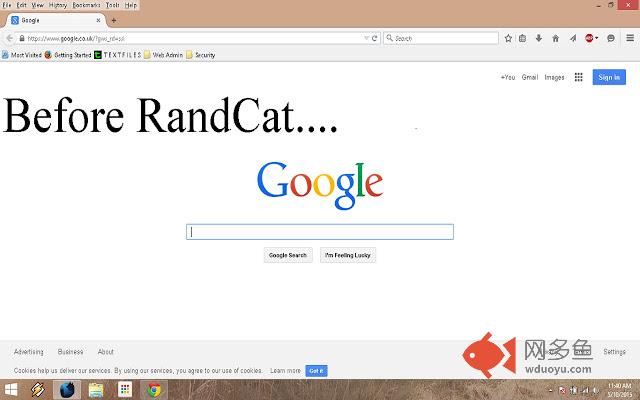This screenshot has width=640, height=400.
Task: Click the Google Search button
Action: coord(288,255)
